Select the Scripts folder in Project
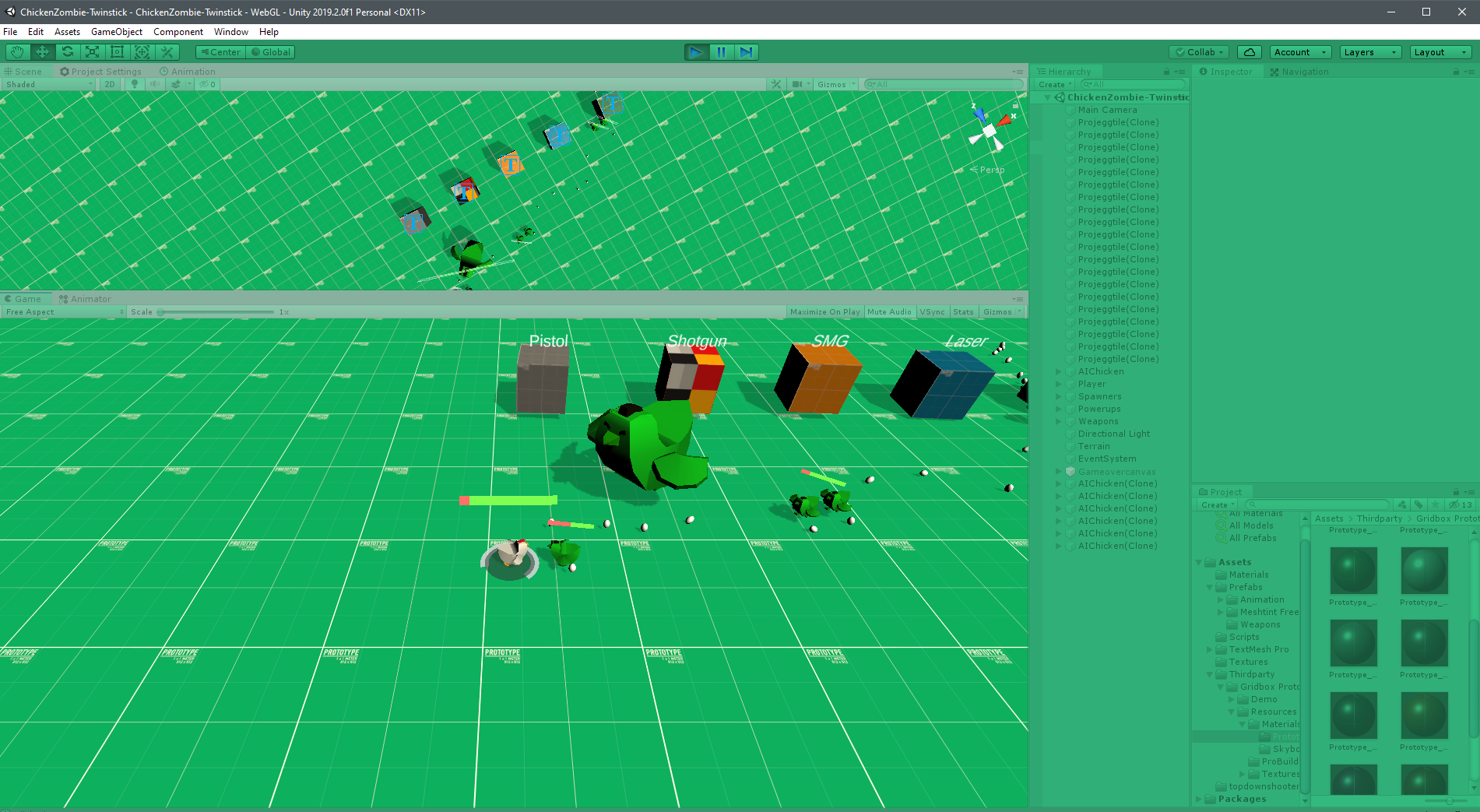This screenshot has width=1480, height=812. click(1244, 637)
